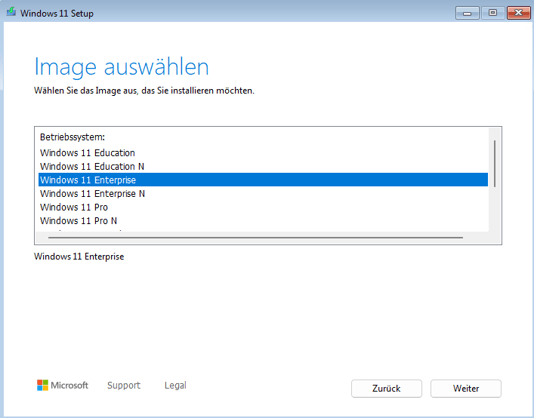Open the Support link
Image resolution: width=534 pixels, height=418 pixels.
124,385
